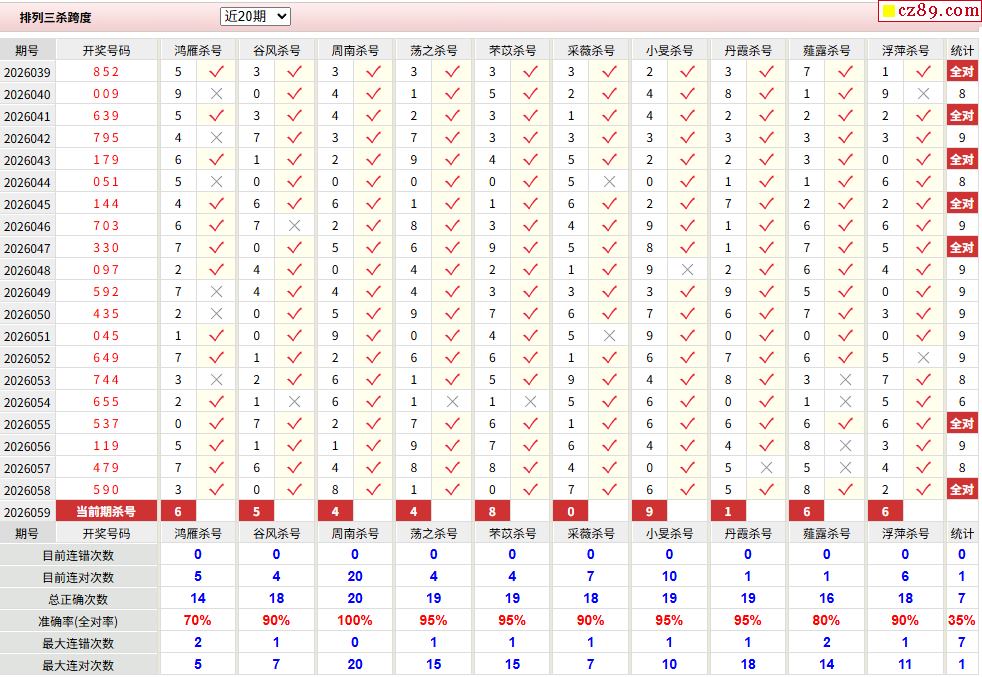
Task: Click the current 芣苡杀号 red number 8
Action: pyautogui.click(x=492, y=511)
